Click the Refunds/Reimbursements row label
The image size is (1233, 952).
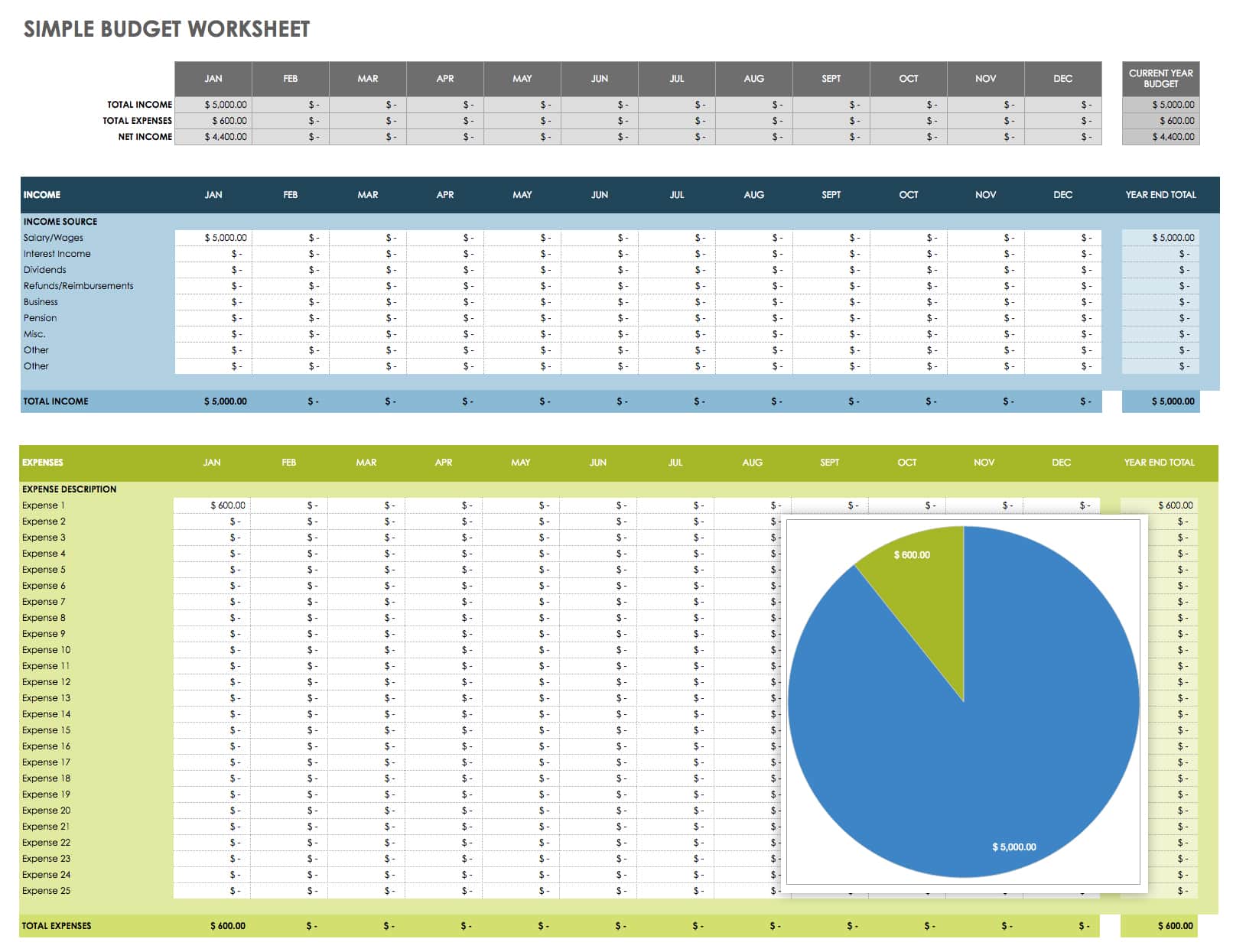coord(78,286)
